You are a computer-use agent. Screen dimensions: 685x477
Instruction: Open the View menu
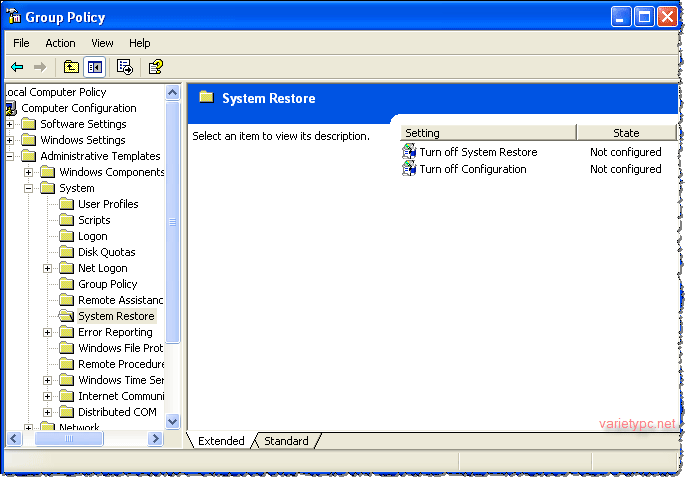pyautogui.click(x=102, y=43)
